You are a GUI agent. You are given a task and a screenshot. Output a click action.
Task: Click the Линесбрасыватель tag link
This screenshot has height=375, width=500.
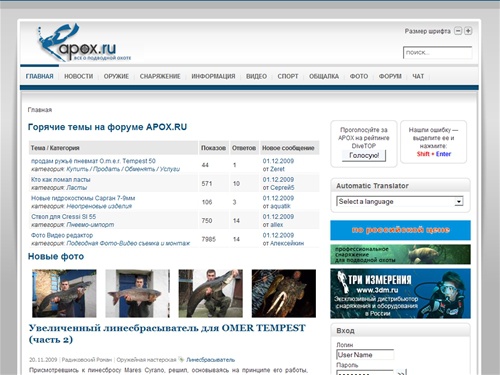pos(210,360)
